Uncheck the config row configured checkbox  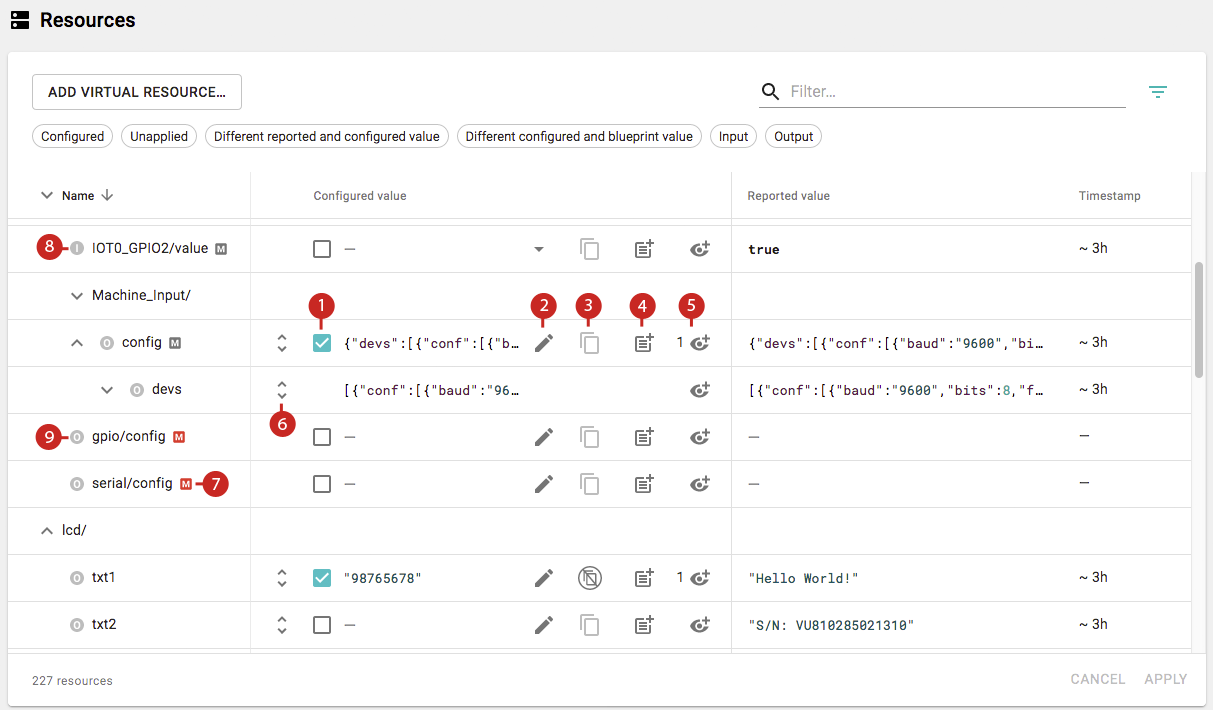pos(322,343)
